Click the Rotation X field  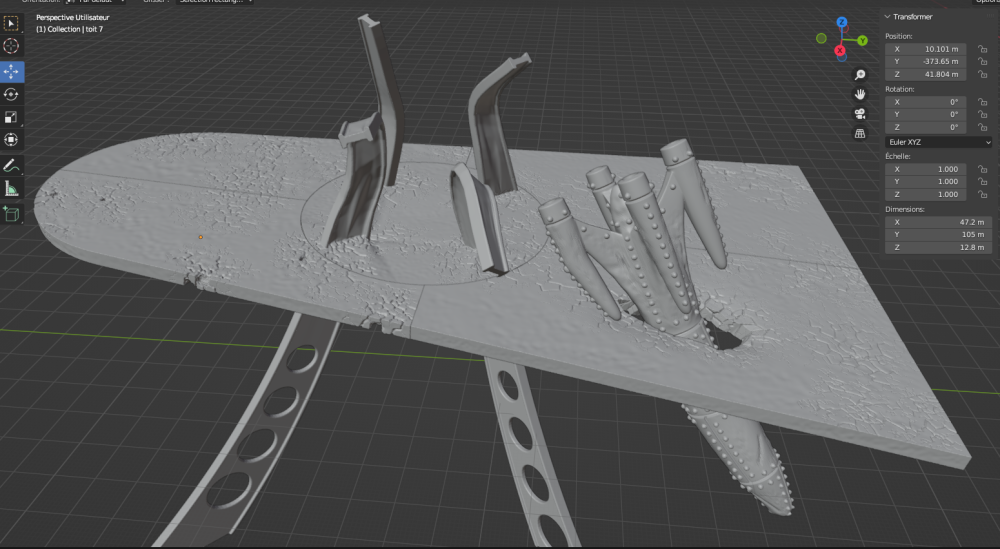click(925, 102)
